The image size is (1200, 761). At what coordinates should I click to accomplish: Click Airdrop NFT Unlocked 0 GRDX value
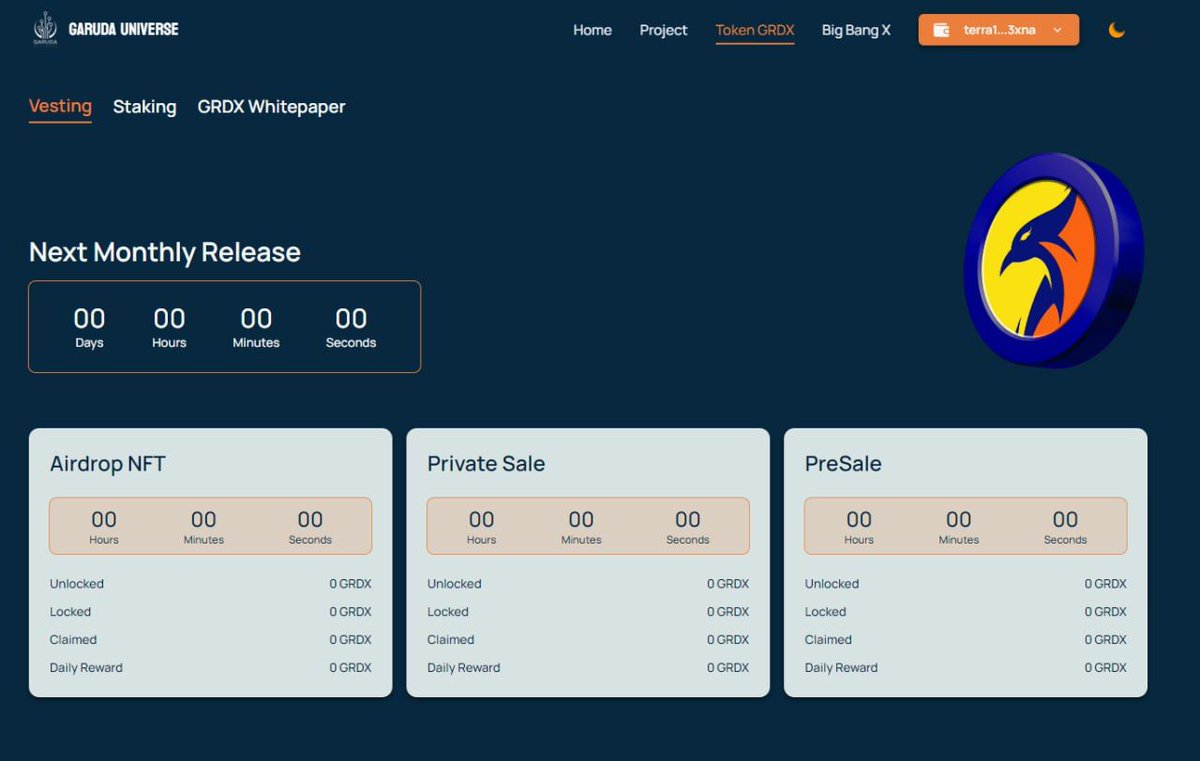point(350,584)
